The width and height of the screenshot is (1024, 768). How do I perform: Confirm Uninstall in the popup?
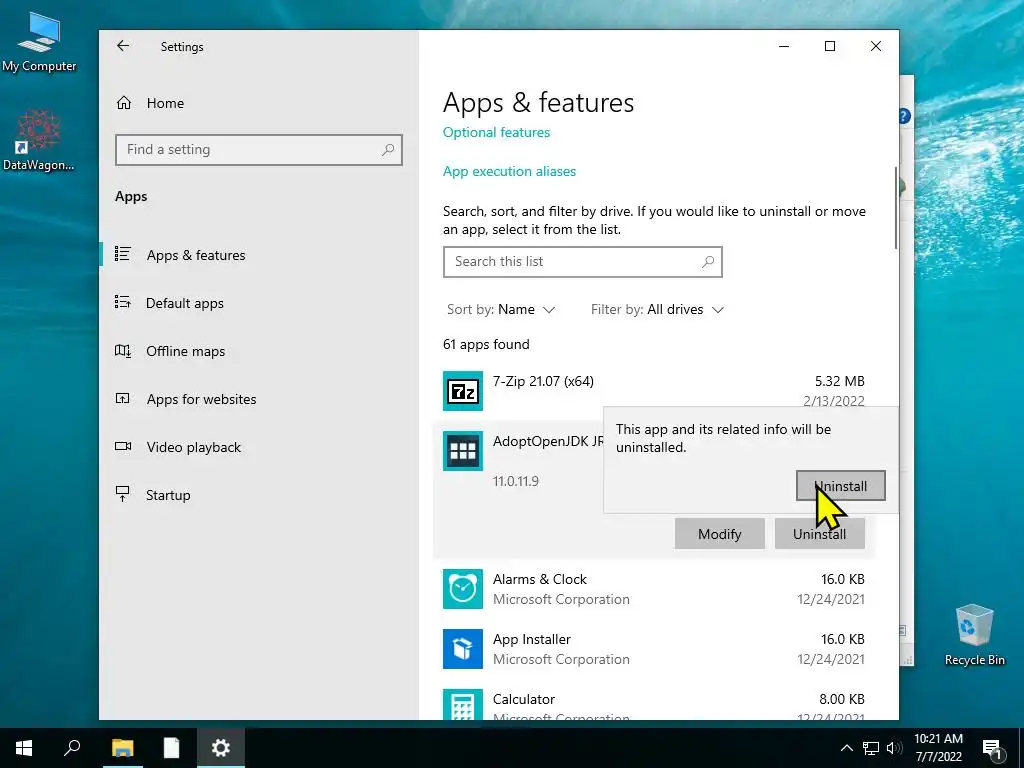coord(840,486)
